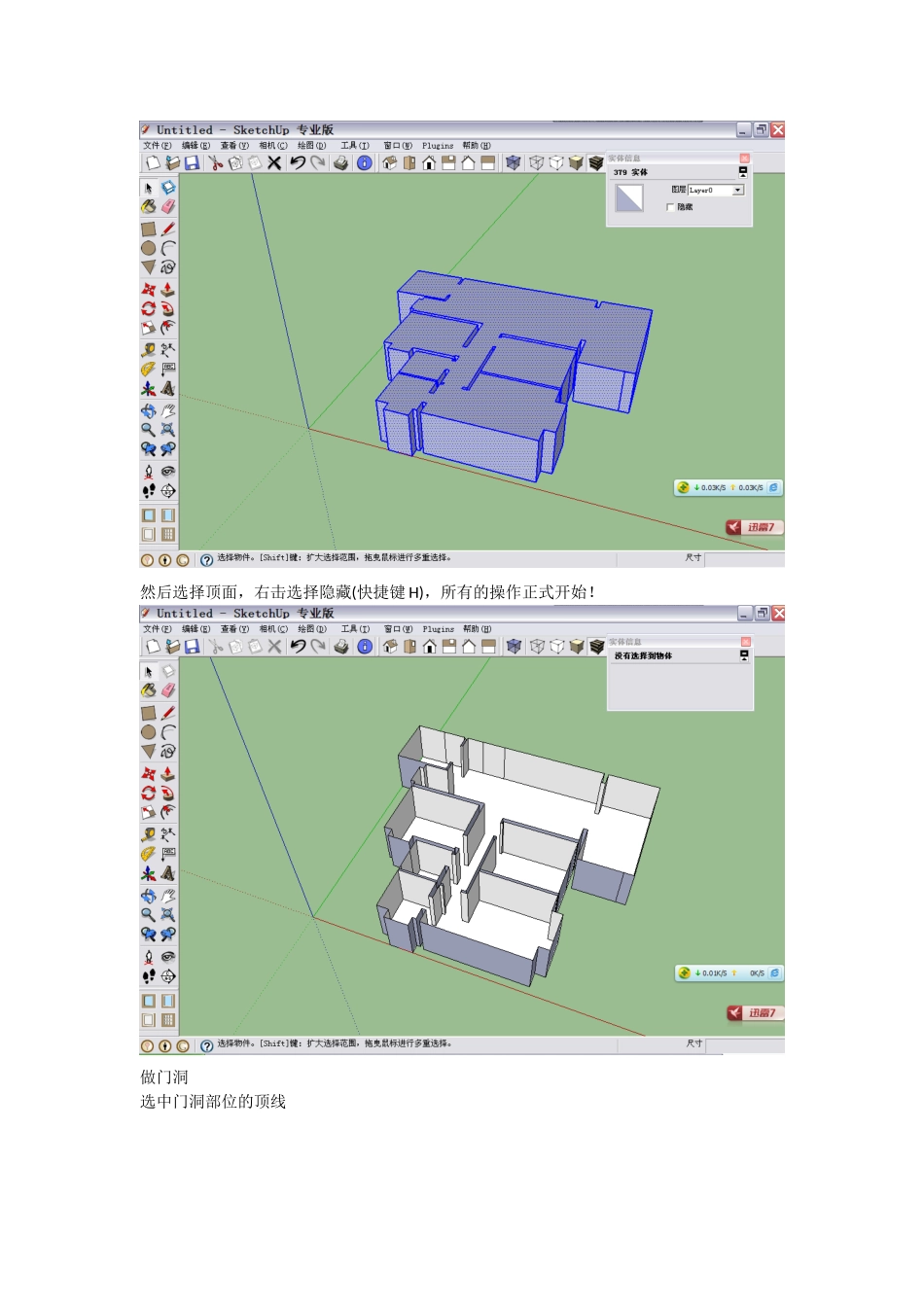Screen dimensions: 924x1307
Task: Select the Zoom magnifier tool in blue-model window
Action: click(x=149, y=430)
